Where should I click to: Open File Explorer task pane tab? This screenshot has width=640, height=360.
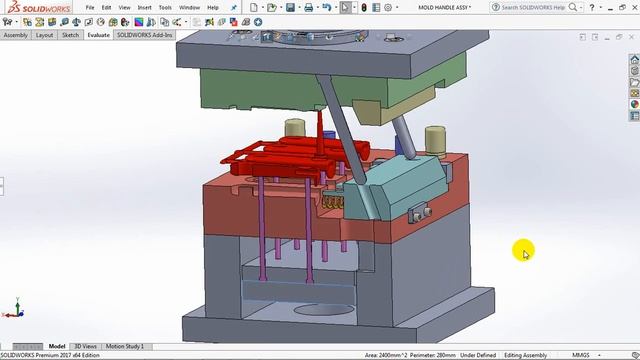pos(635,82)
